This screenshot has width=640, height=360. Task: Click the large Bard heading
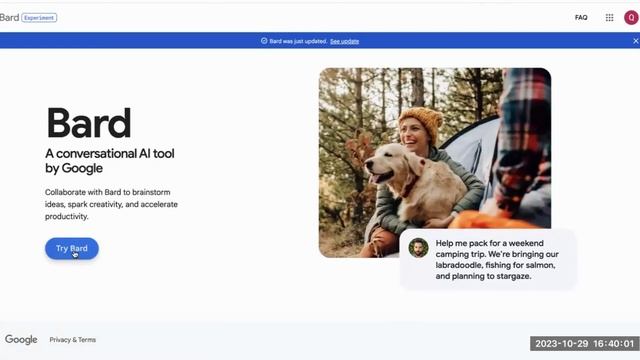click(89, 123)
